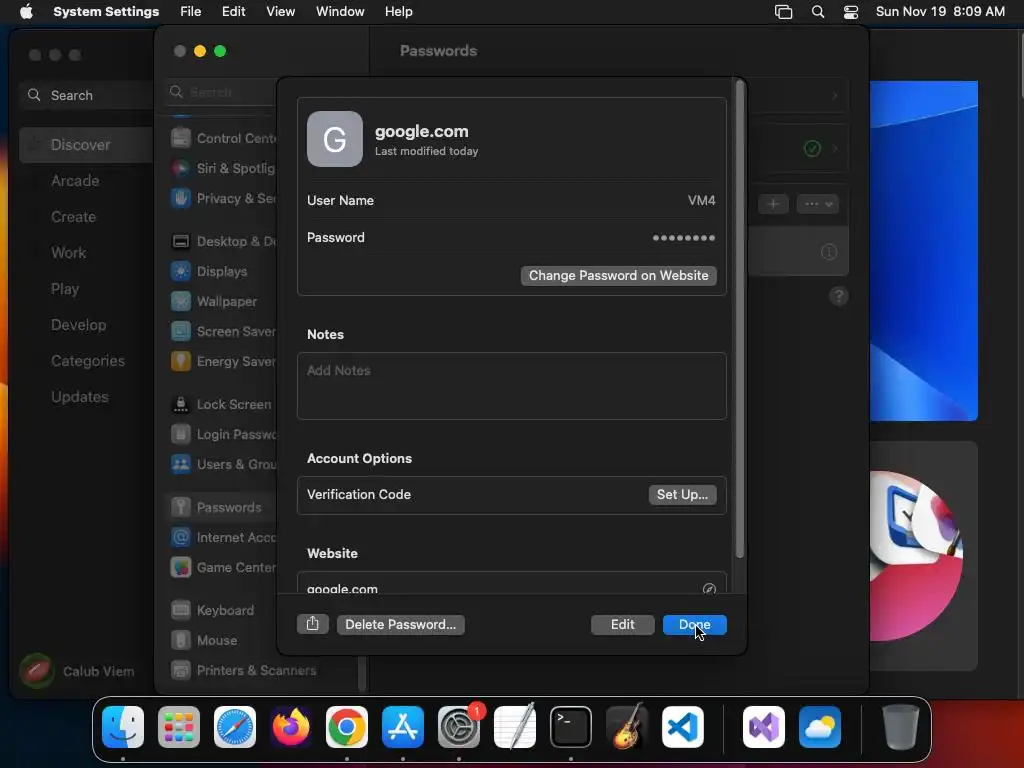Open the File menu

tap(191, 12)
